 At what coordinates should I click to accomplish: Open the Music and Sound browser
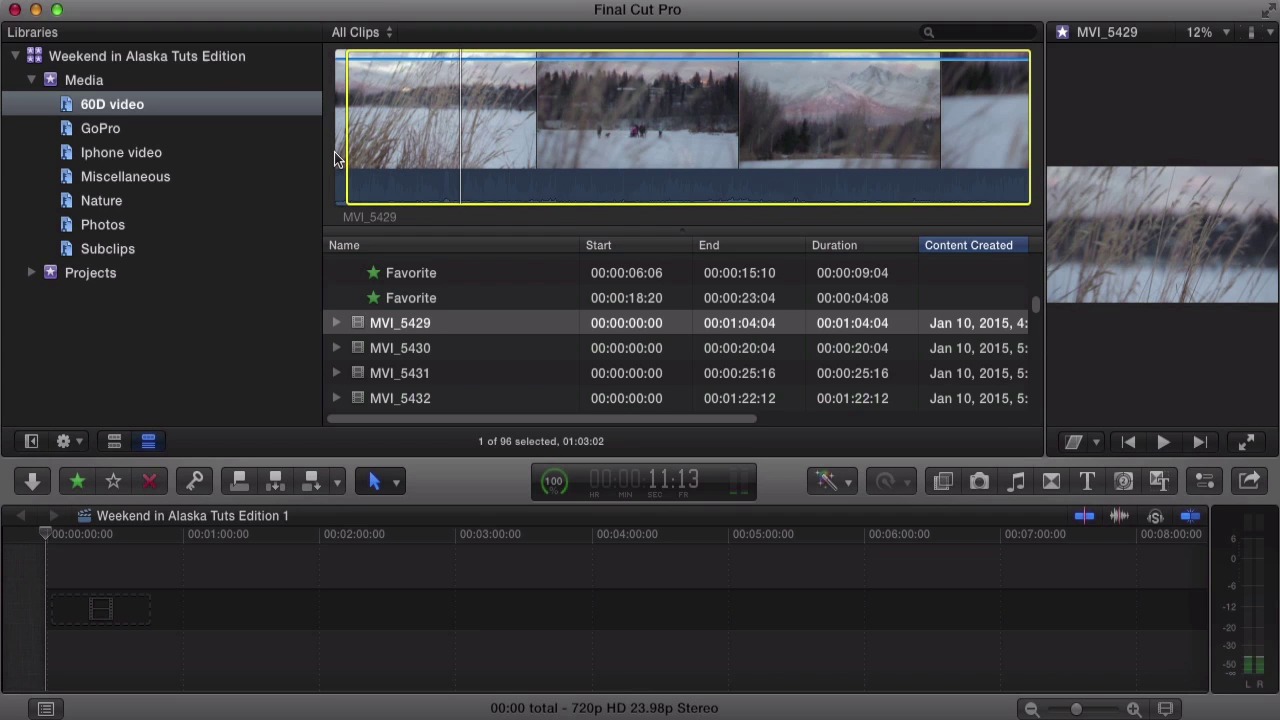1015,482
